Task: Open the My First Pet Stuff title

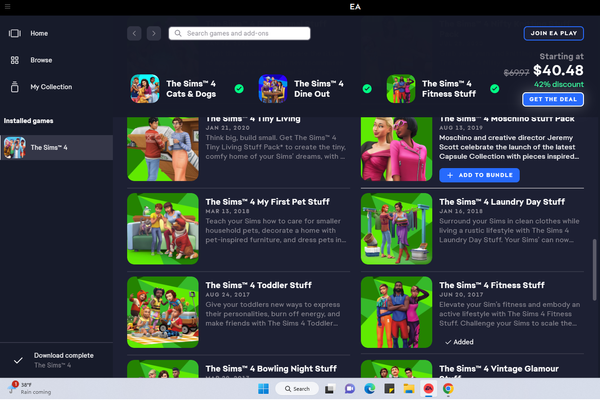Action: click(267, 202)
